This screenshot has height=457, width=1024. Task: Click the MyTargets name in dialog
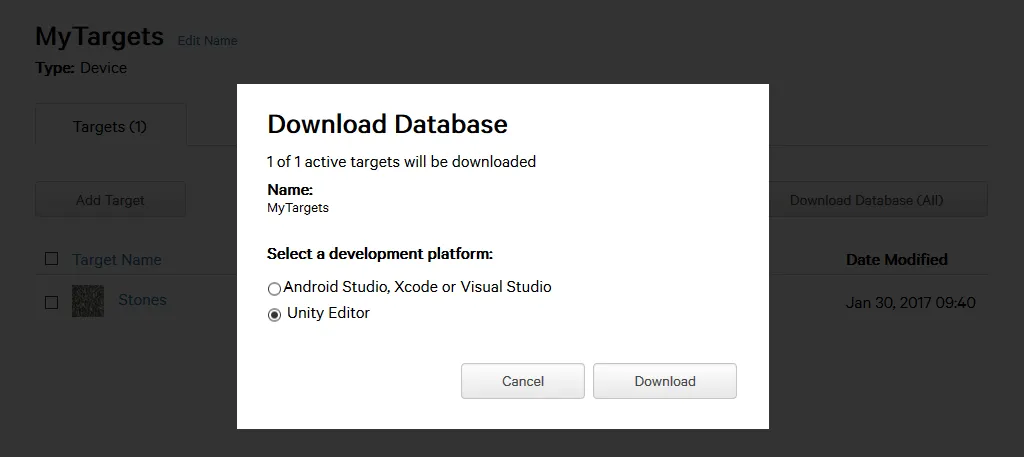tap(298, 208)
